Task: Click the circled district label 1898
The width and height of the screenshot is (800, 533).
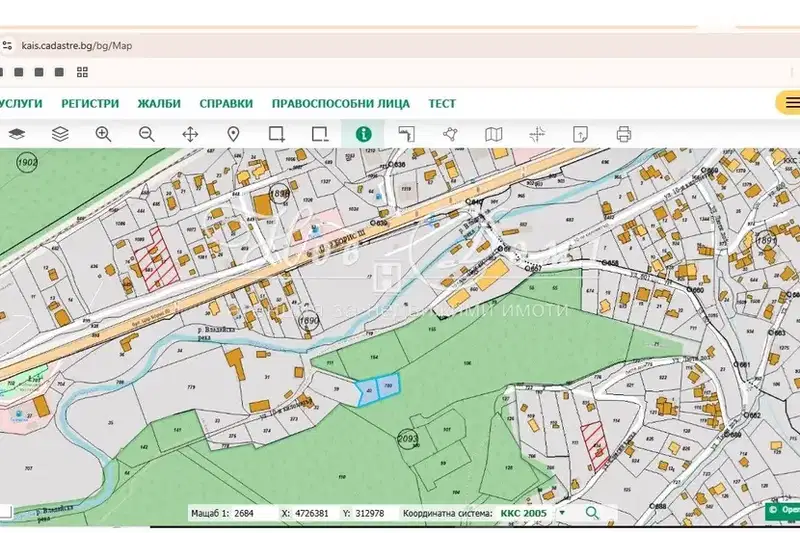Action: click(x=279, y=193)
